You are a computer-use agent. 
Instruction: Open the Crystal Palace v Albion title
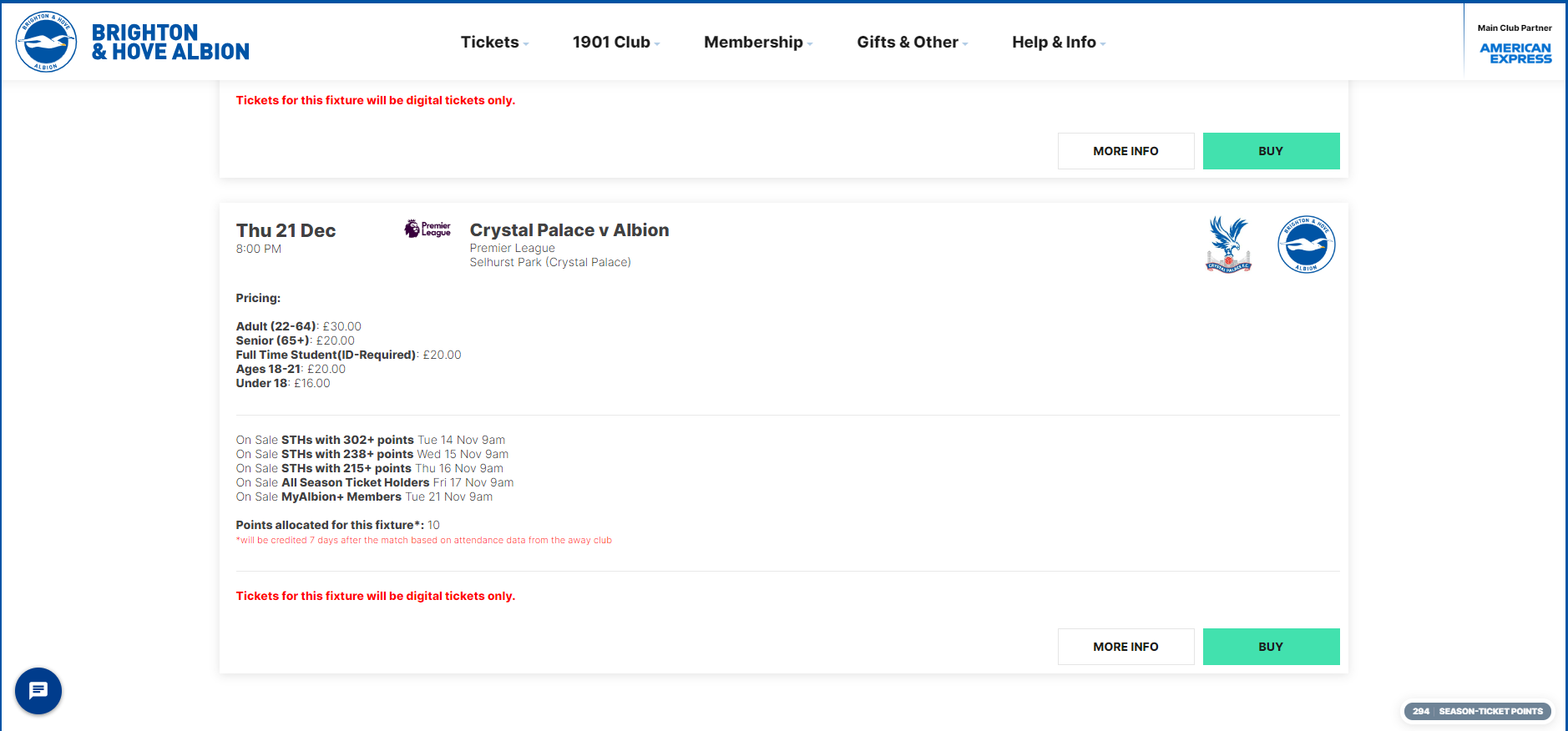pyautogui.click(x=569, y=230)
